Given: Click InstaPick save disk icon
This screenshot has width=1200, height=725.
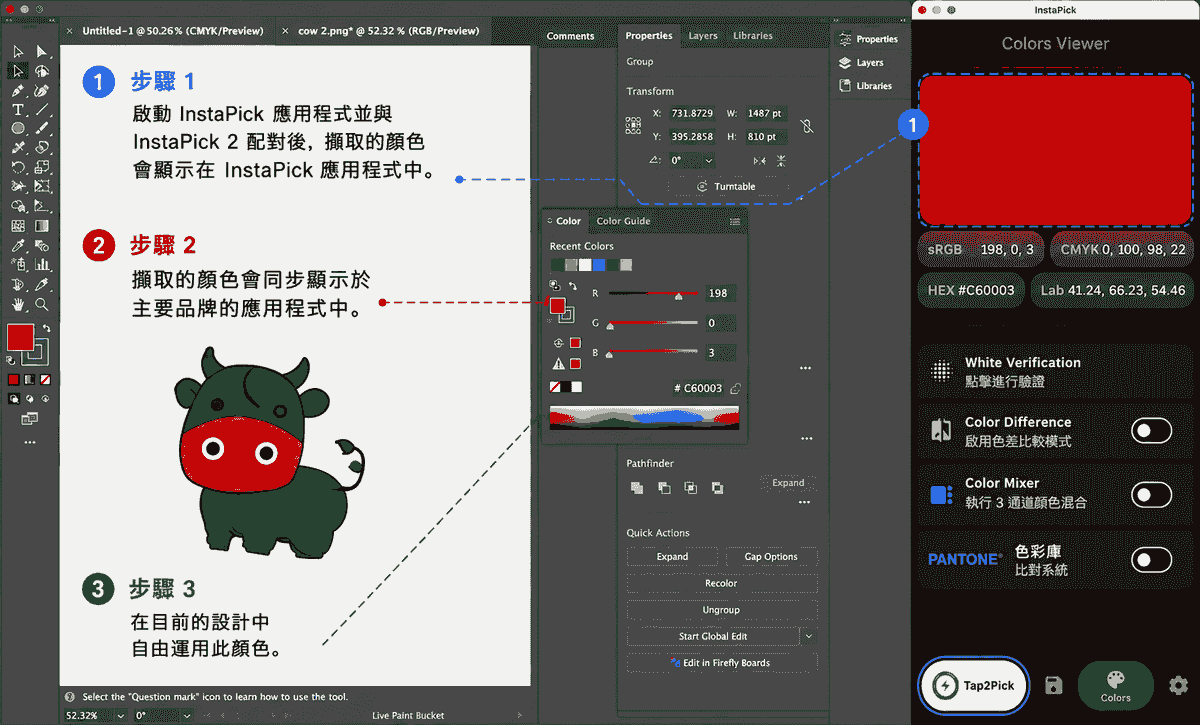Looking at the screenshot, I should point(1053,685).
